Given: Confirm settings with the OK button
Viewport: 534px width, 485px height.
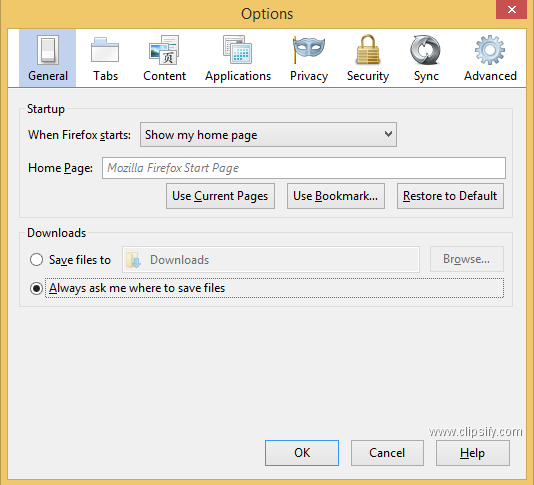Looking at the screenshot, I should 302,453.
